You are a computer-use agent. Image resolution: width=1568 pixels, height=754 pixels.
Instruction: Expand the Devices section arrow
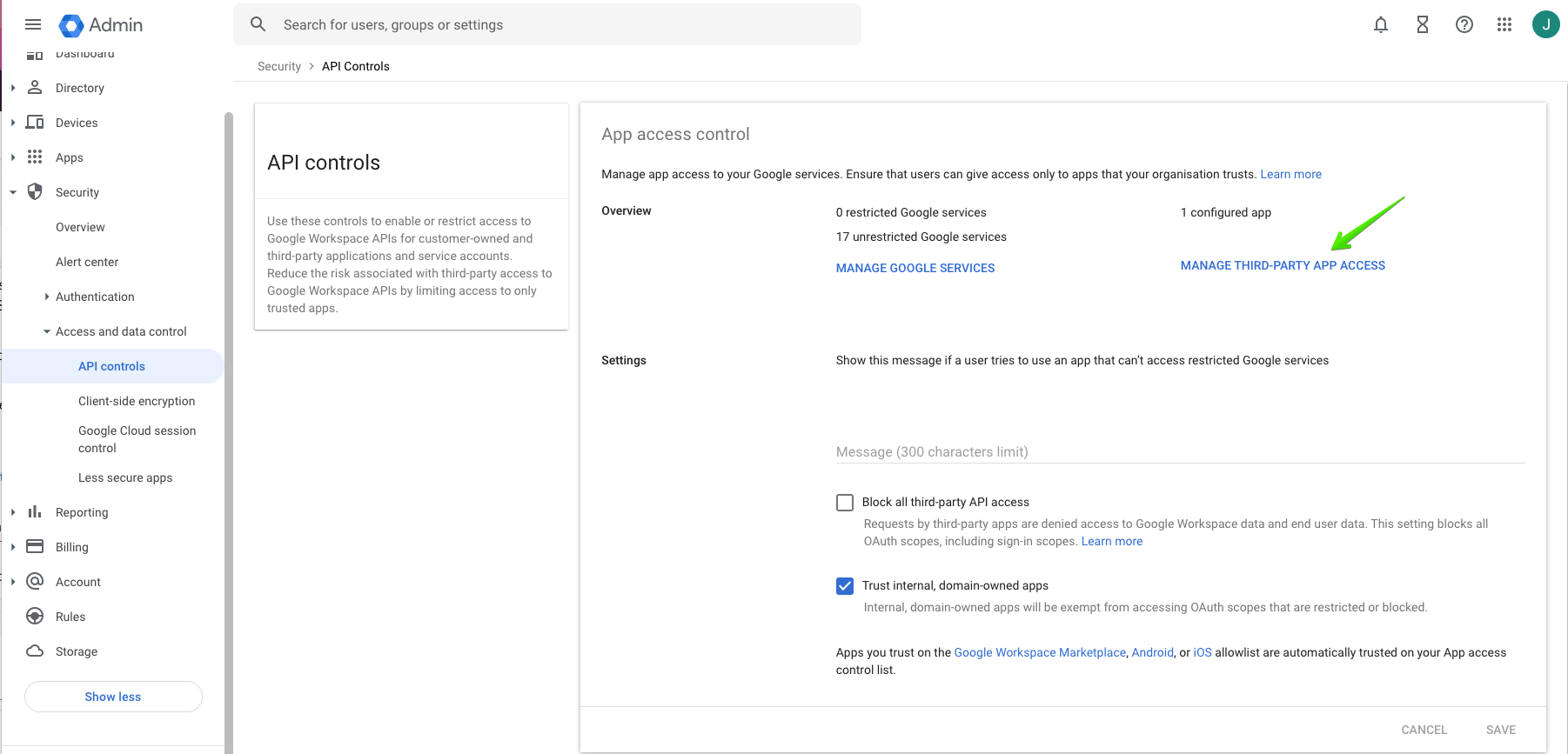tap(13, 123)
